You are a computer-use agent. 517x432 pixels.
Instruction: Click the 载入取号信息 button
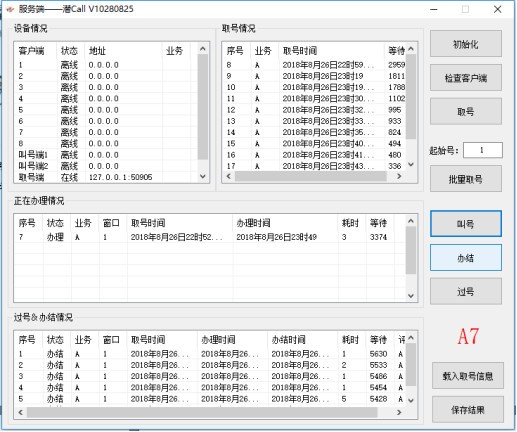[468, 376]
